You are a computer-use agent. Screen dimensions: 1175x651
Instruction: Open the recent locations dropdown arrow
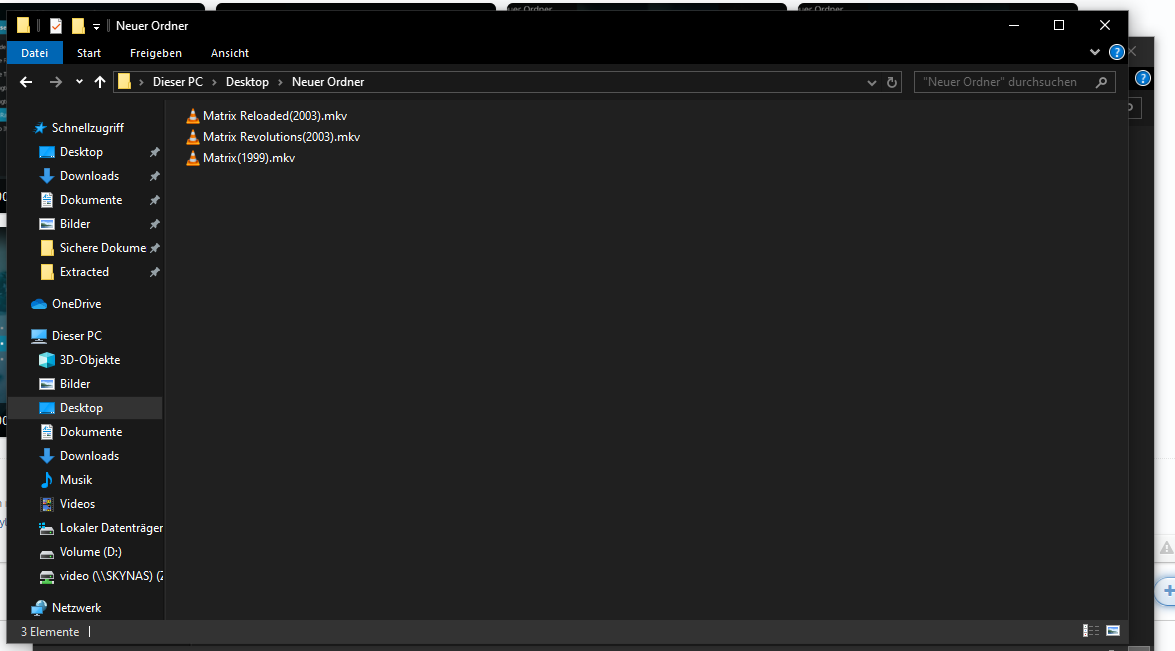(x=79, y=82)
